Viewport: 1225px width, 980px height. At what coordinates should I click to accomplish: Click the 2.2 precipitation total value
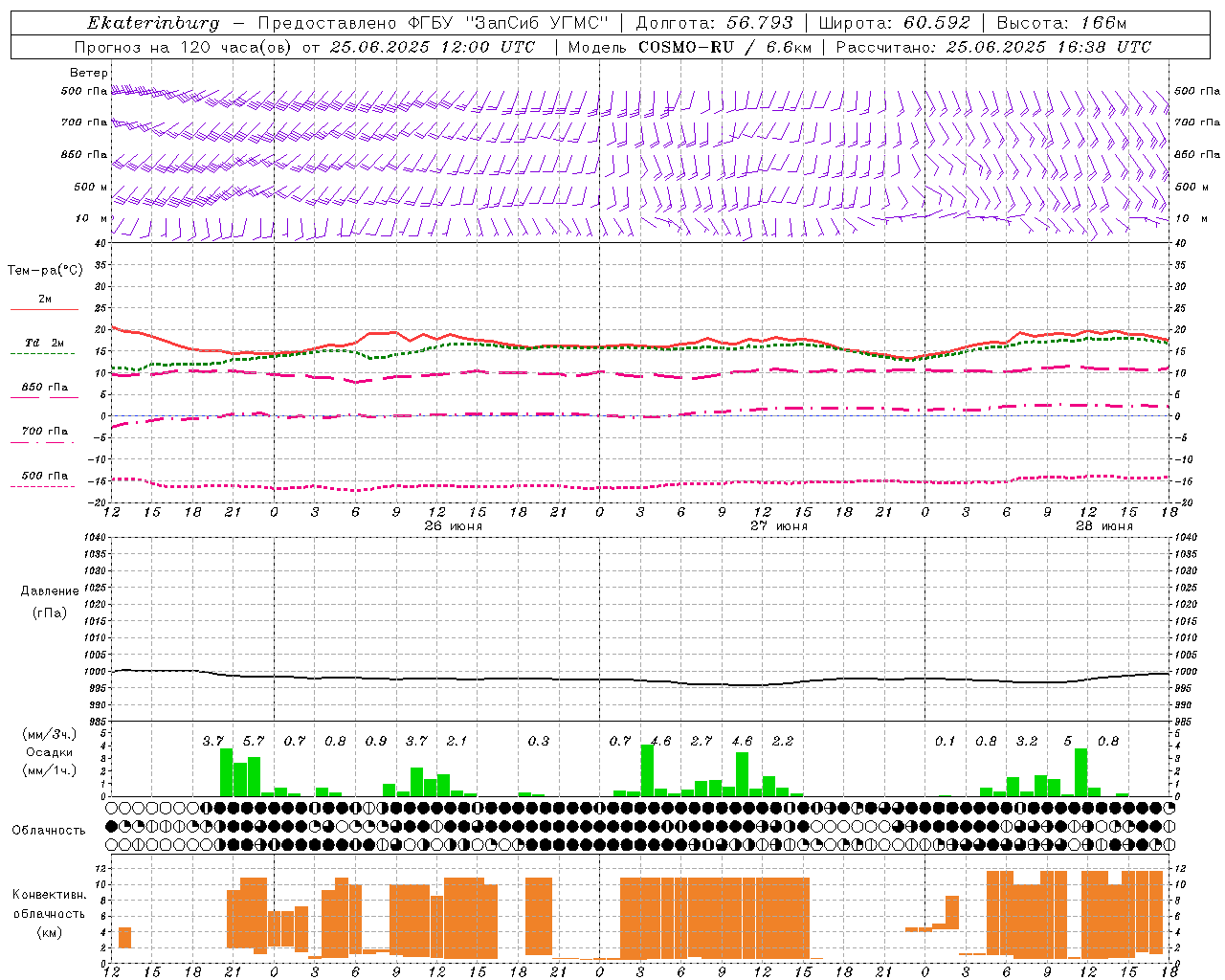[782, 741]
